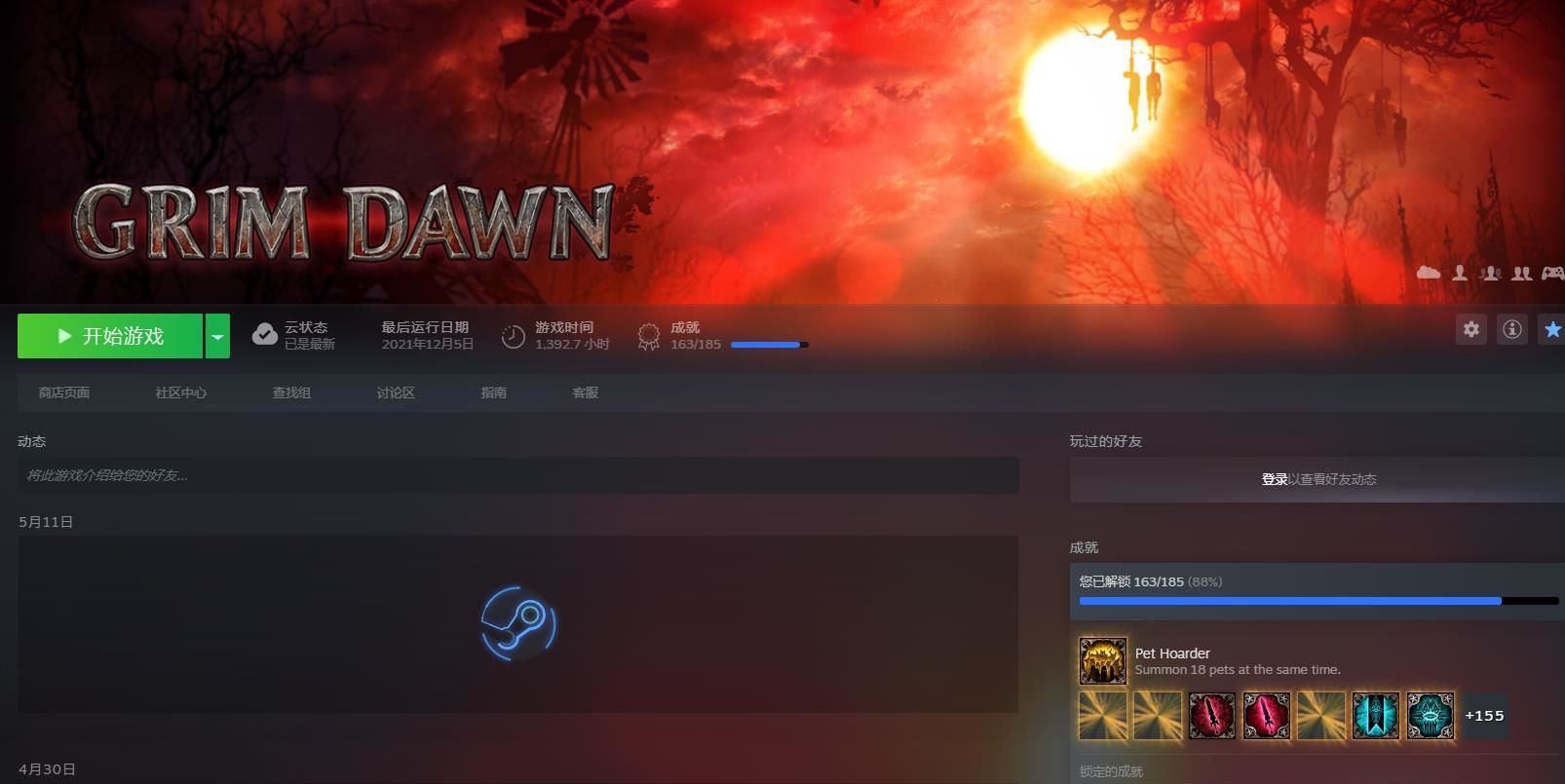Start the game with 开始游戏 button

pos(110,336)
